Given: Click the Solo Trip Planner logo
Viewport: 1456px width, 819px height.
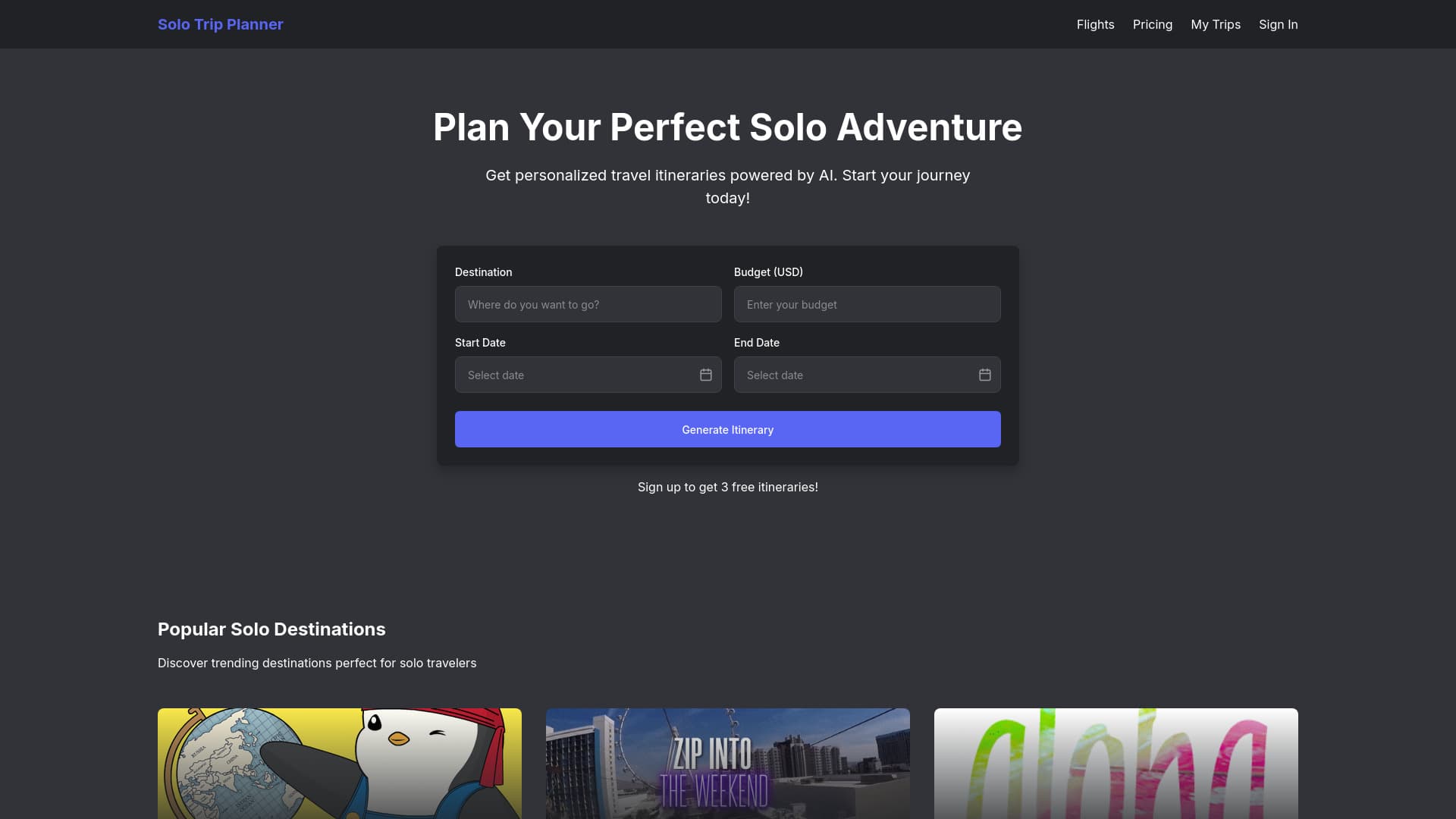Looking at the screenshot, I should 220,24.
